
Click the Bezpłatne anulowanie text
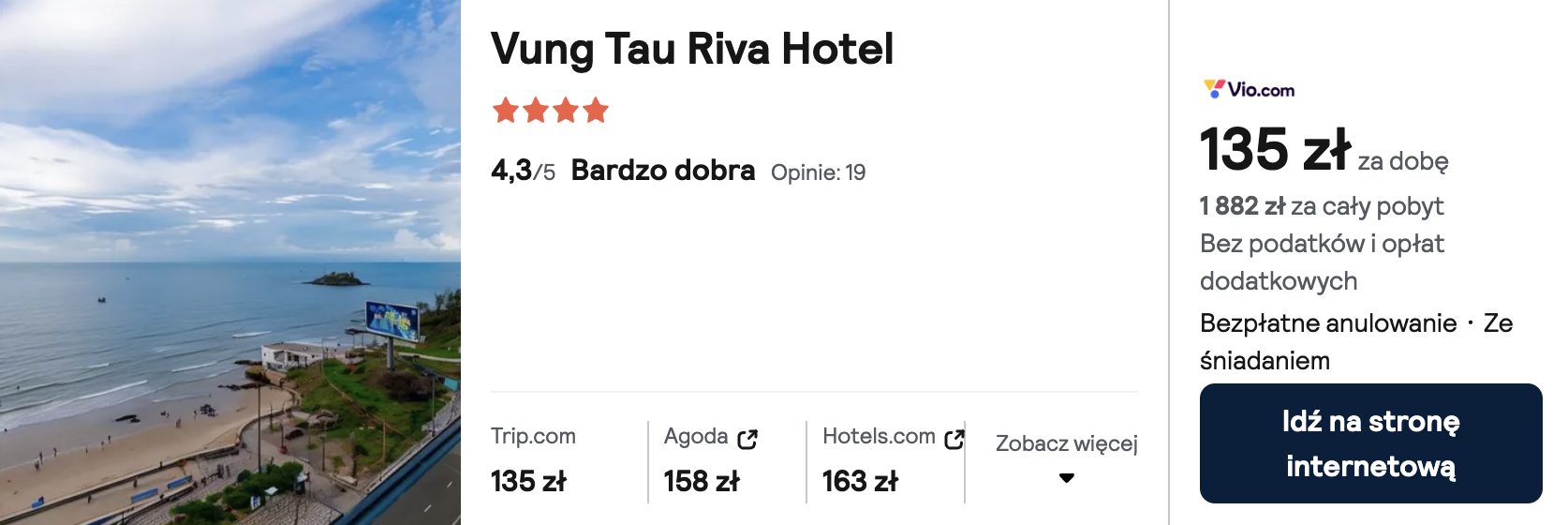pos(1328,323)
